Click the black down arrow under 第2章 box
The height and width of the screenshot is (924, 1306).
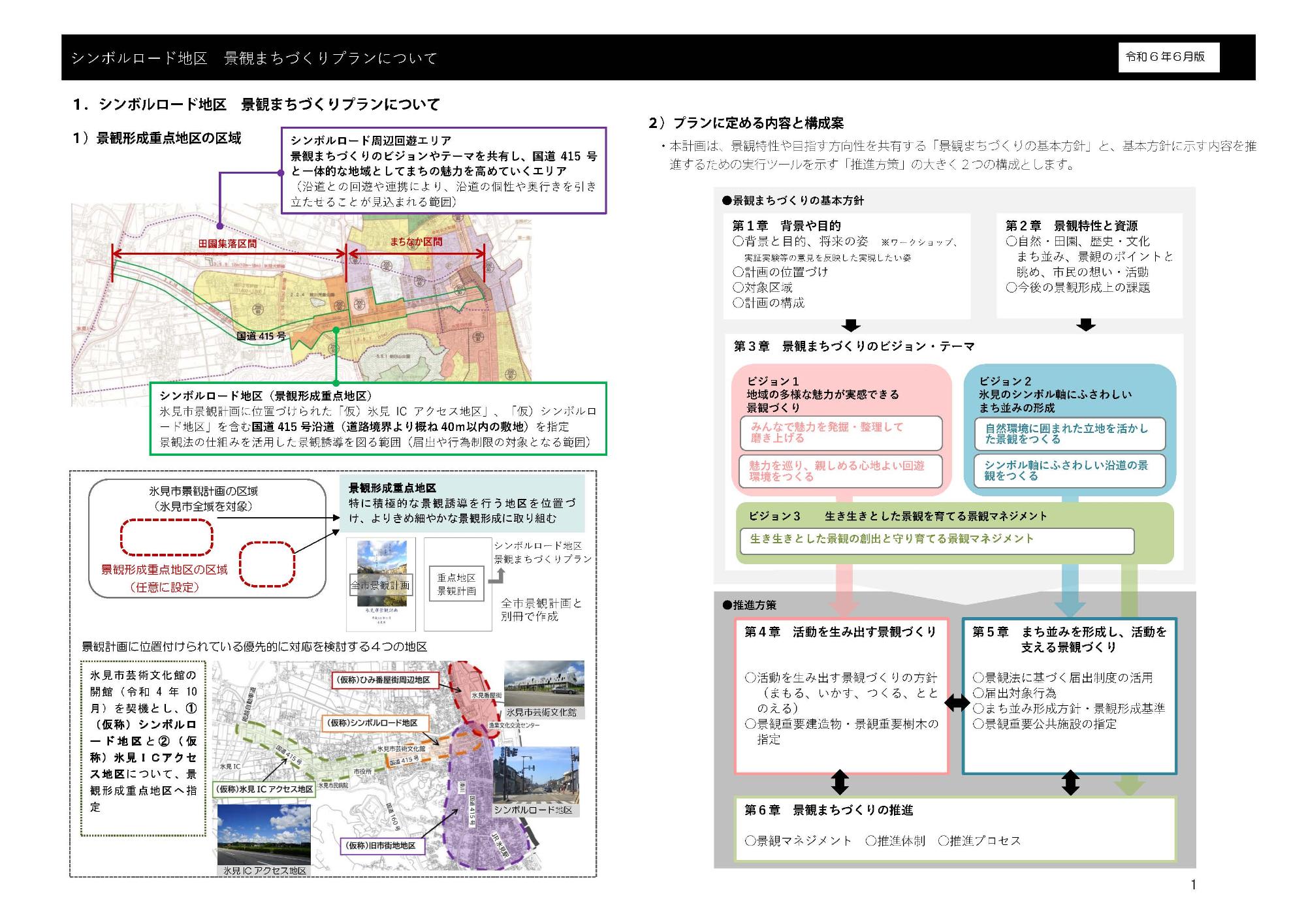tap(1085, 325)
